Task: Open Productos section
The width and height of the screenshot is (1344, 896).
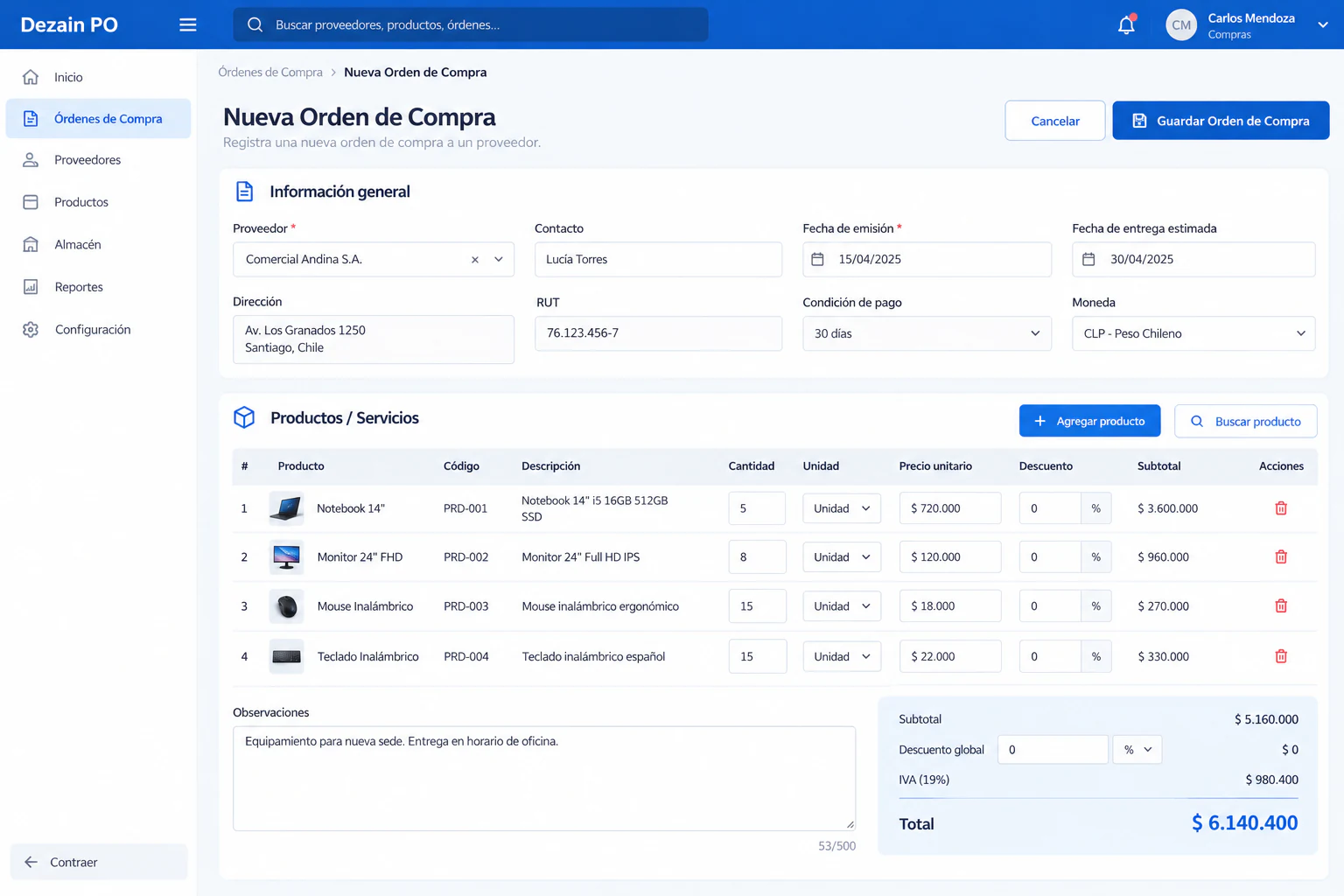Action: click(x=98, y=202)
